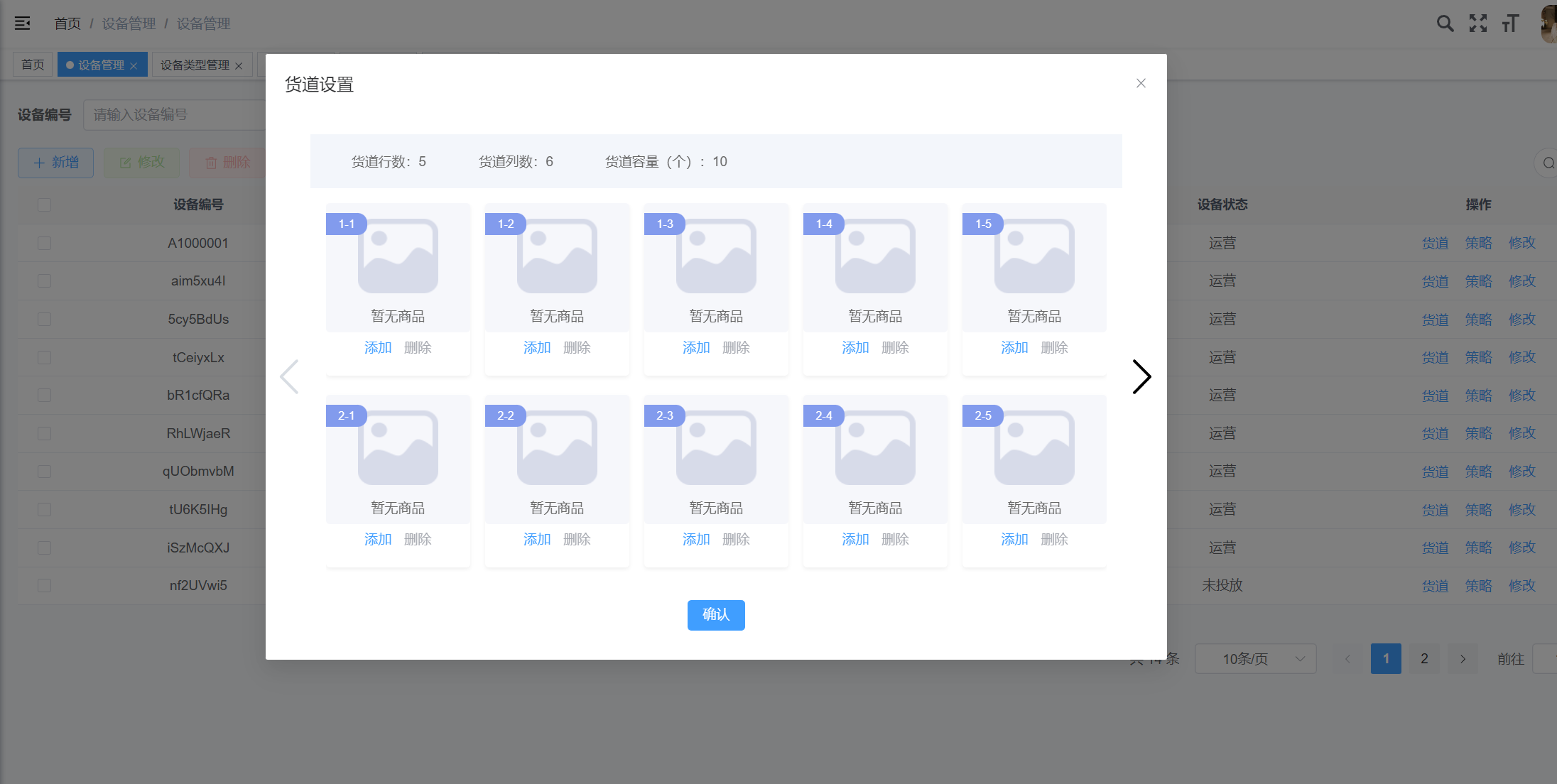Click the hamburger menu collapse icon

[x=23, y=23]
